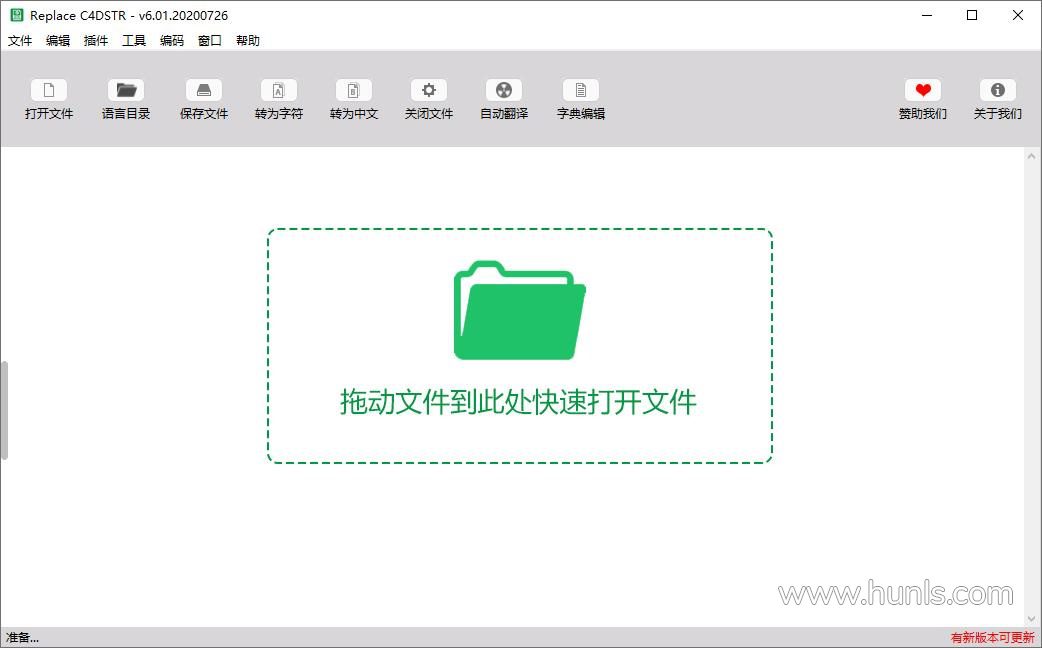Click the 准备... status bar text

pos(23,638)
